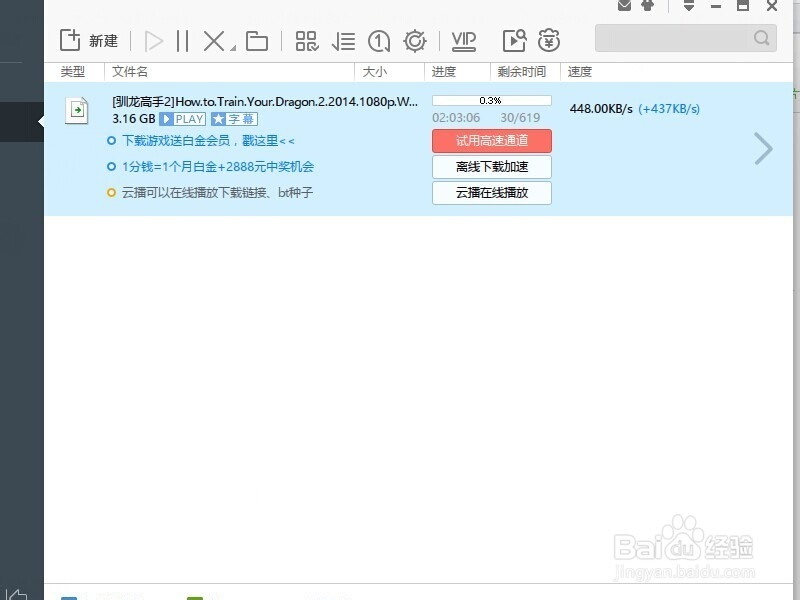Open link 1分钱=1个月白金+2888元中奖机会
The width and height of the screenshot is (800, 600).
pos(218,167)
